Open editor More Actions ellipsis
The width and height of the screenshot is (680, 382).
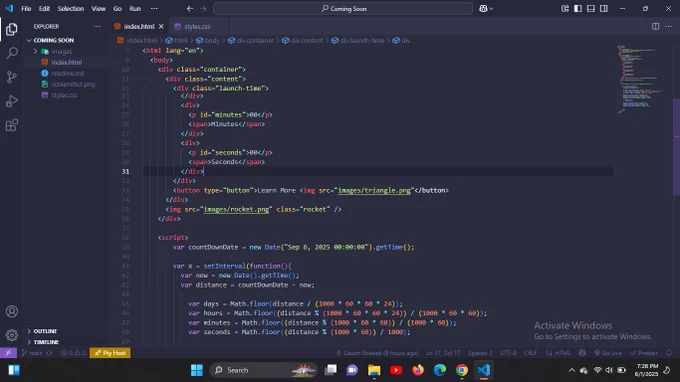[668, 26]
